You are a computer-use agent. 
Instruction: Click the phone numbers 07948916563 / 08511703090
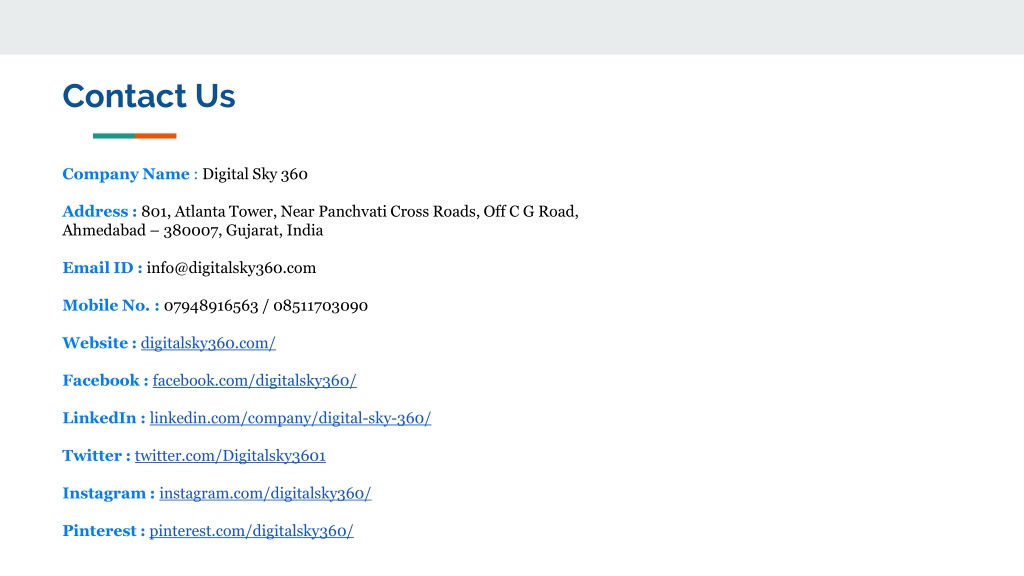point(266,306)
